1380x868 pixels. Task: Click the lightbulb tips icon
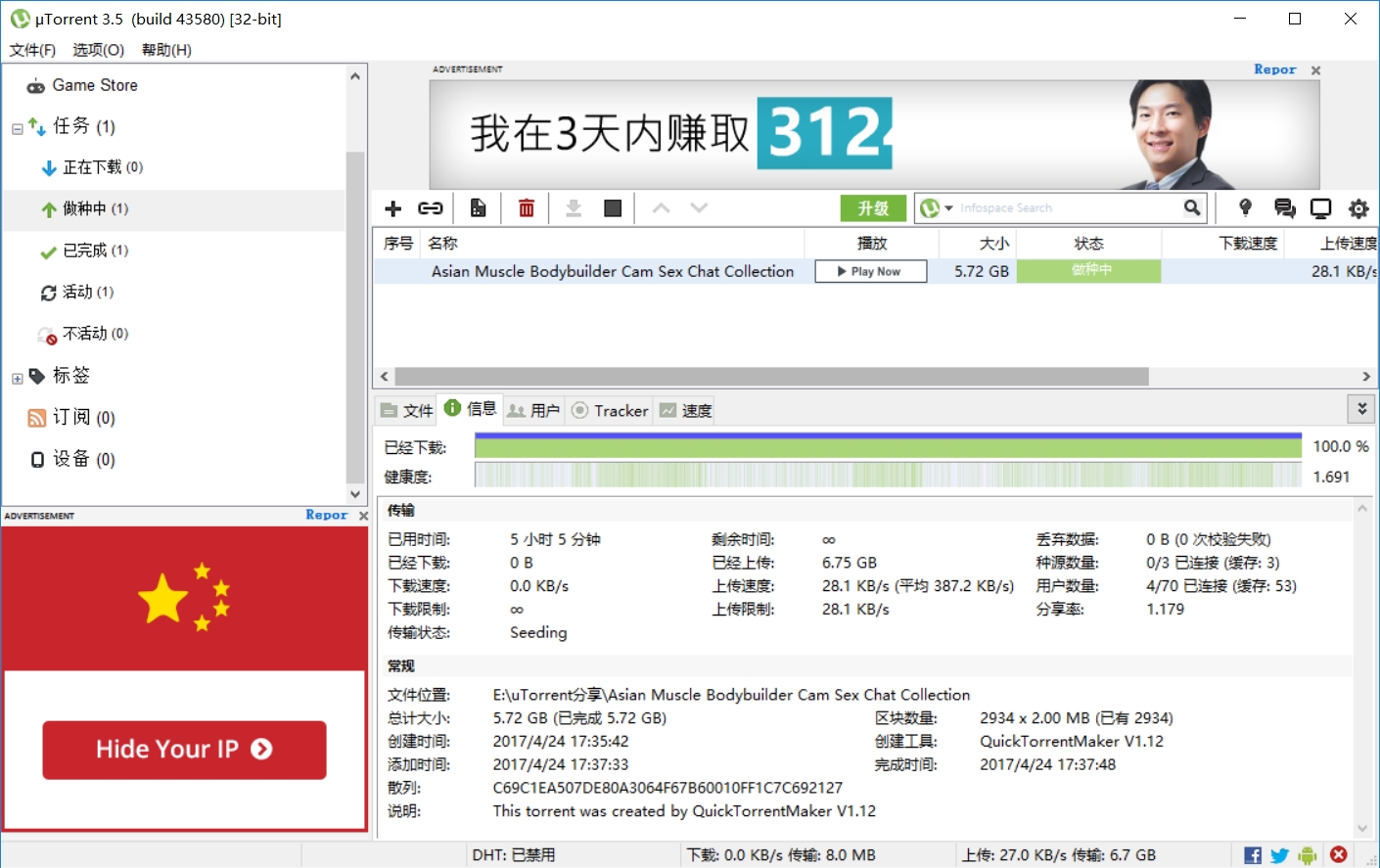point(1245,207)
